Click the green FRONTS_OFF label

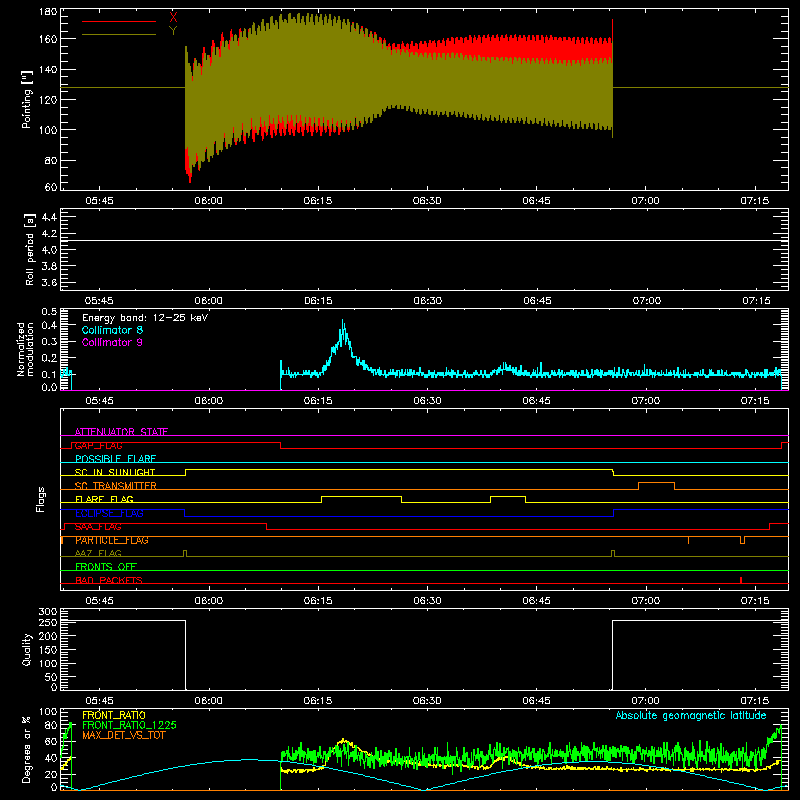(x=106, y=567)
